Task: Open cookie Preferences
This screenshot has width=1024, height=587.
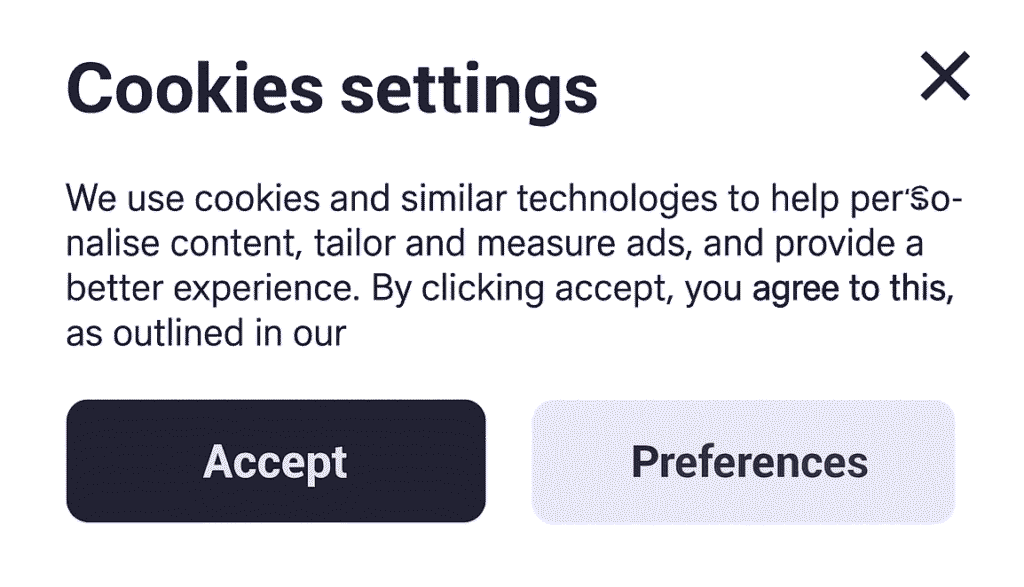Action: click(x=743, y=462)
